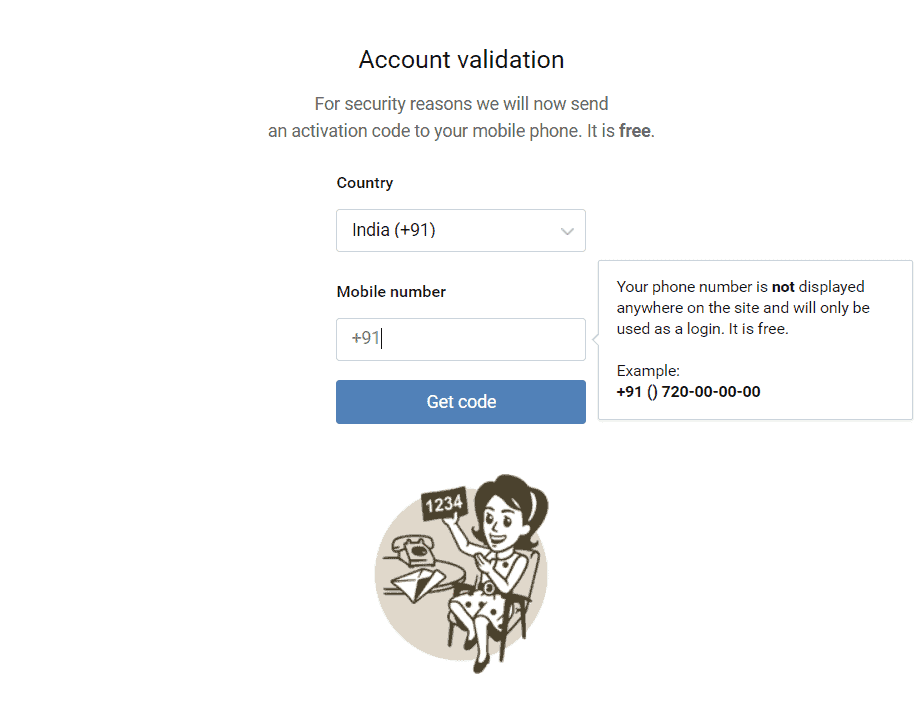Click the chevron arrow in the Country selector

pyautogui.click(x=567, y=231)
